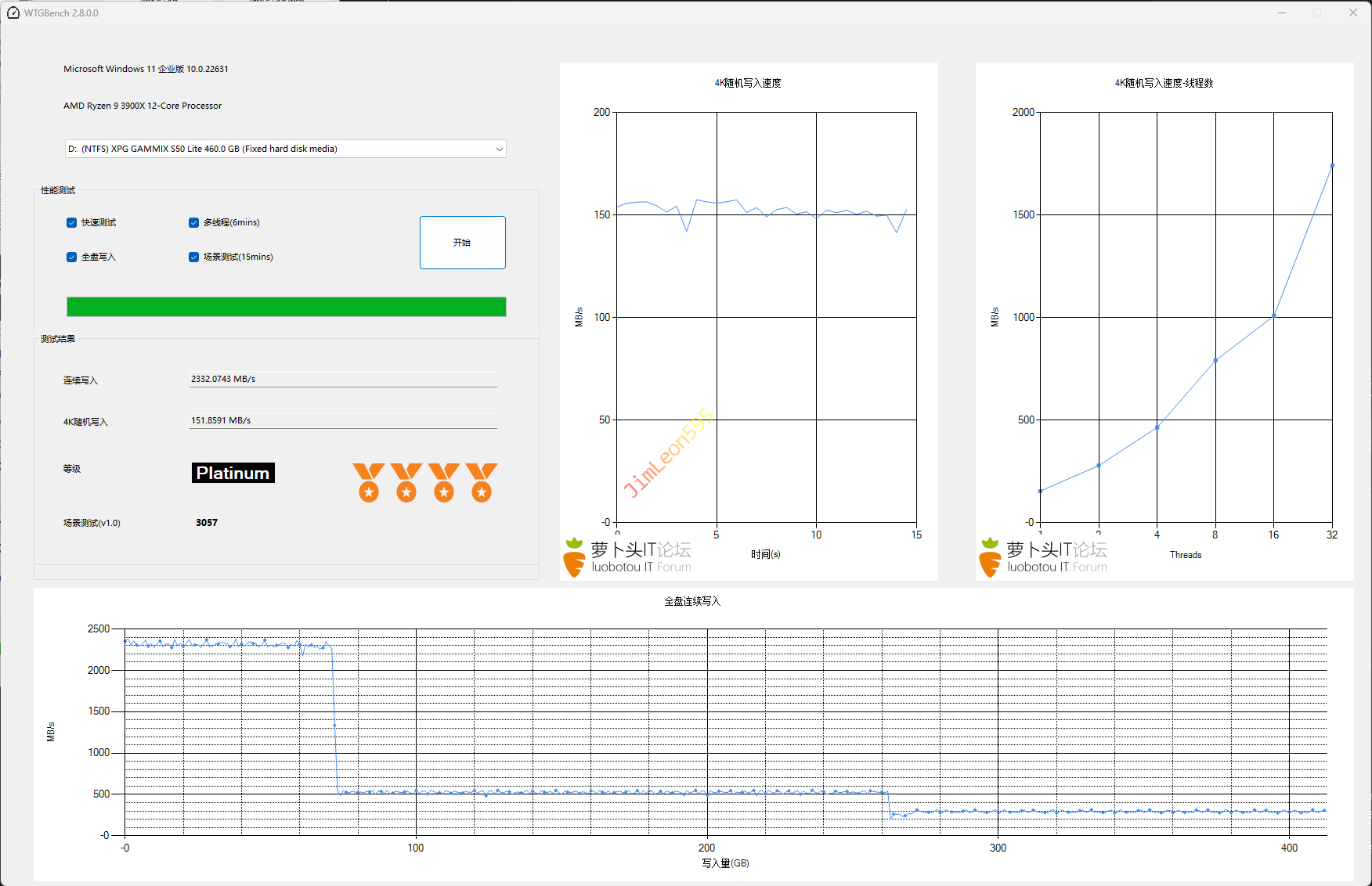Click the green progress bar
1372x886 pixels.
(x=286, y=307)
